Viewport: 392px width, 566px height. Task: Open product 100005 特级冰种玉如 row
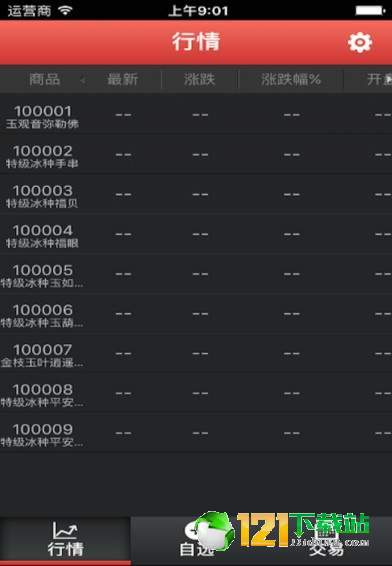point(196,274)
